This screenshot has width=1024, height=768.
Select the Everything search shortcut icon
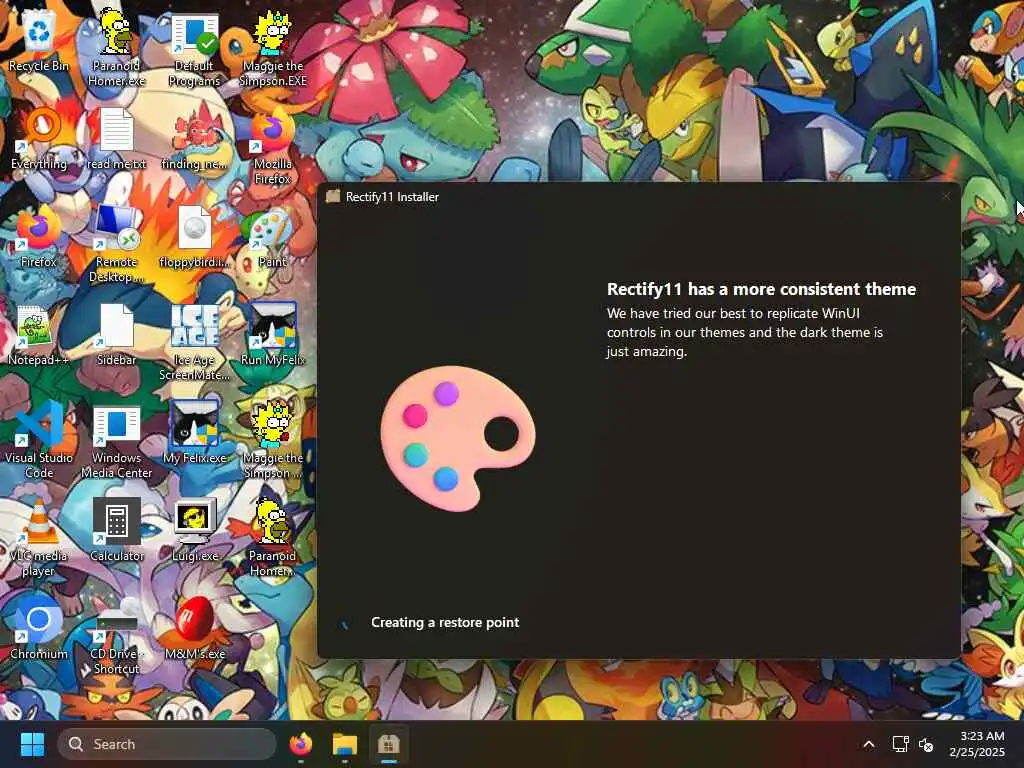[39, 138]
